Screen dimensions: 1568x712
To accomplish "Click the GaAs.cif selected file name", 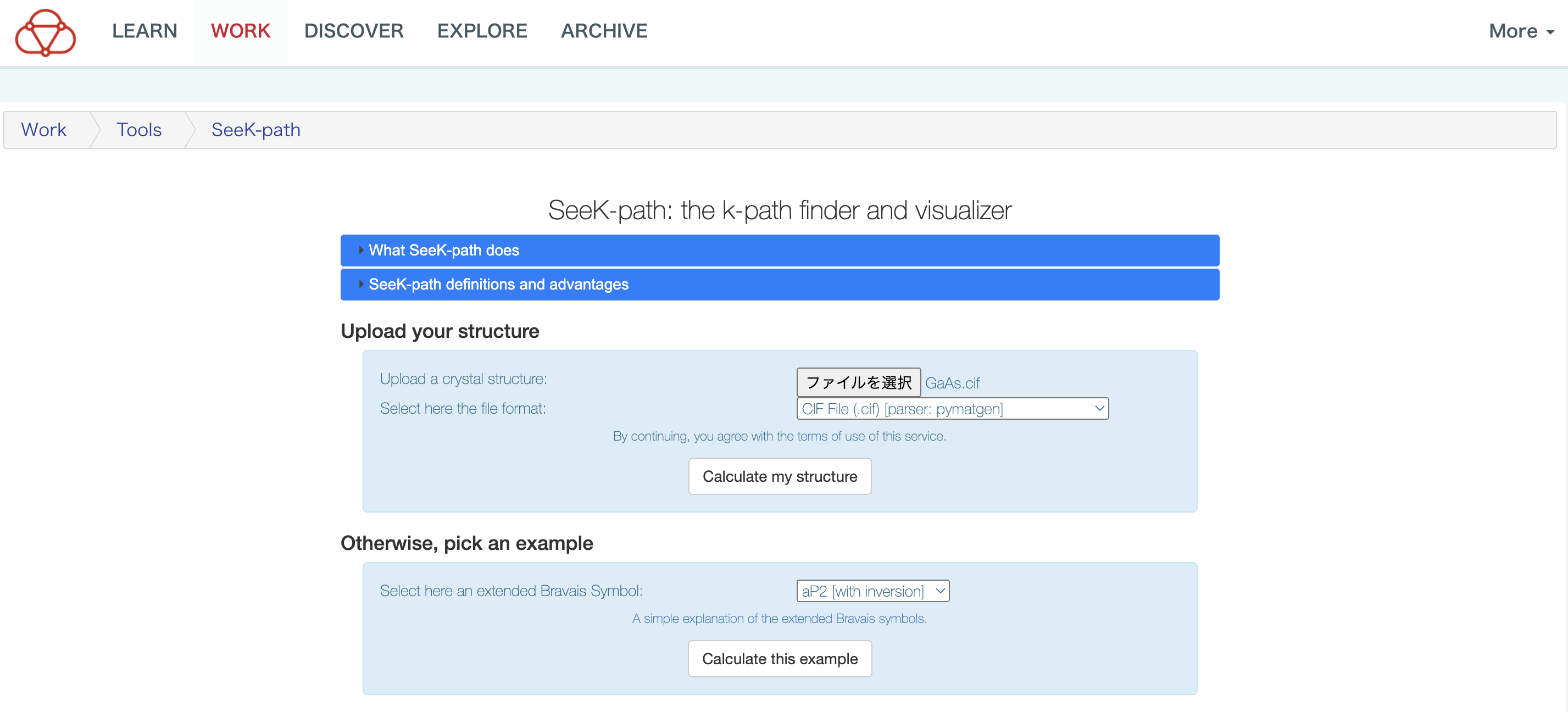I will (x=953, y=383).
